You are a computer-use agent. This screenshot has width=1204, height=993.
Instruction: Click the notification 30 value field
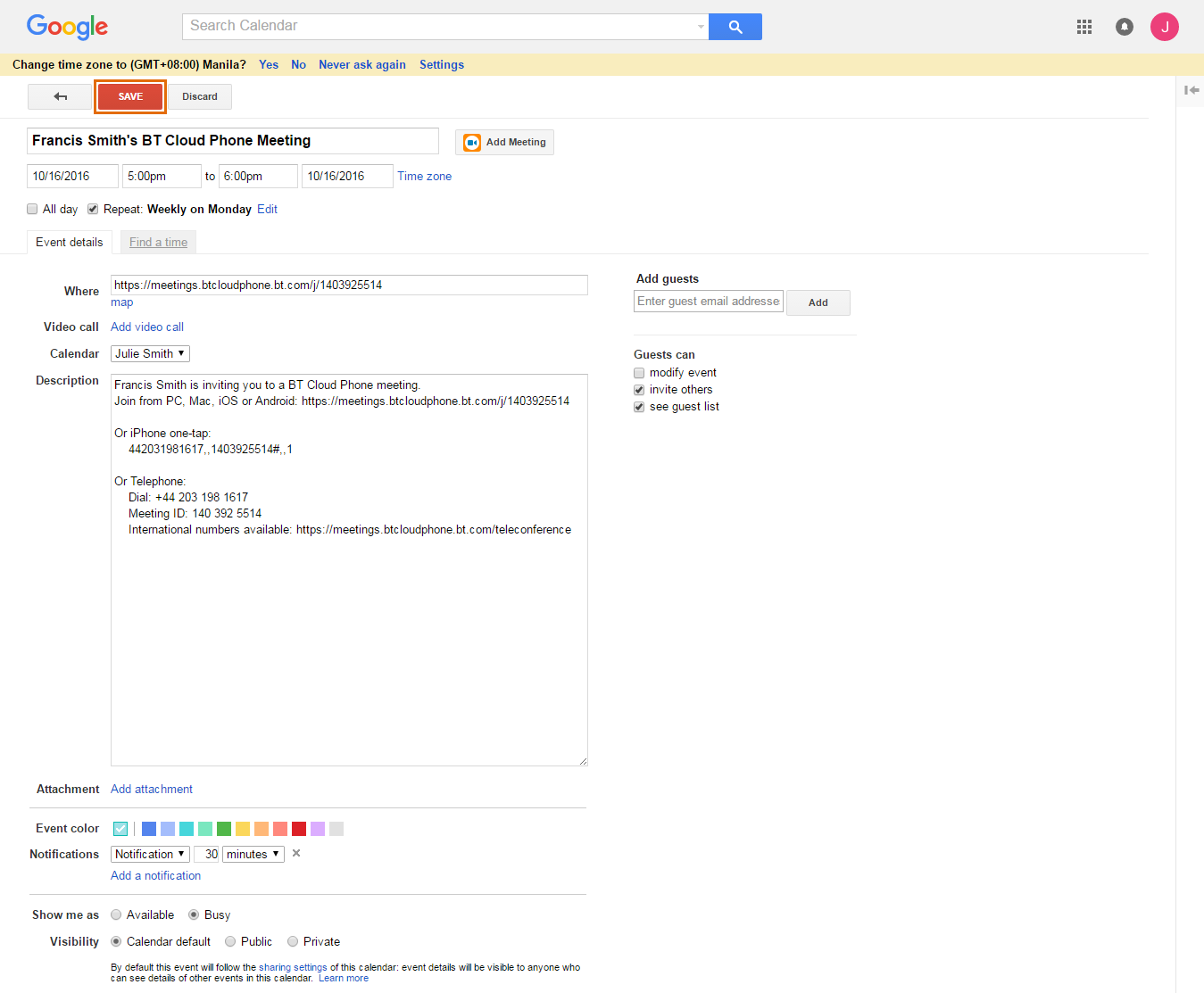[x=206, y=854]
